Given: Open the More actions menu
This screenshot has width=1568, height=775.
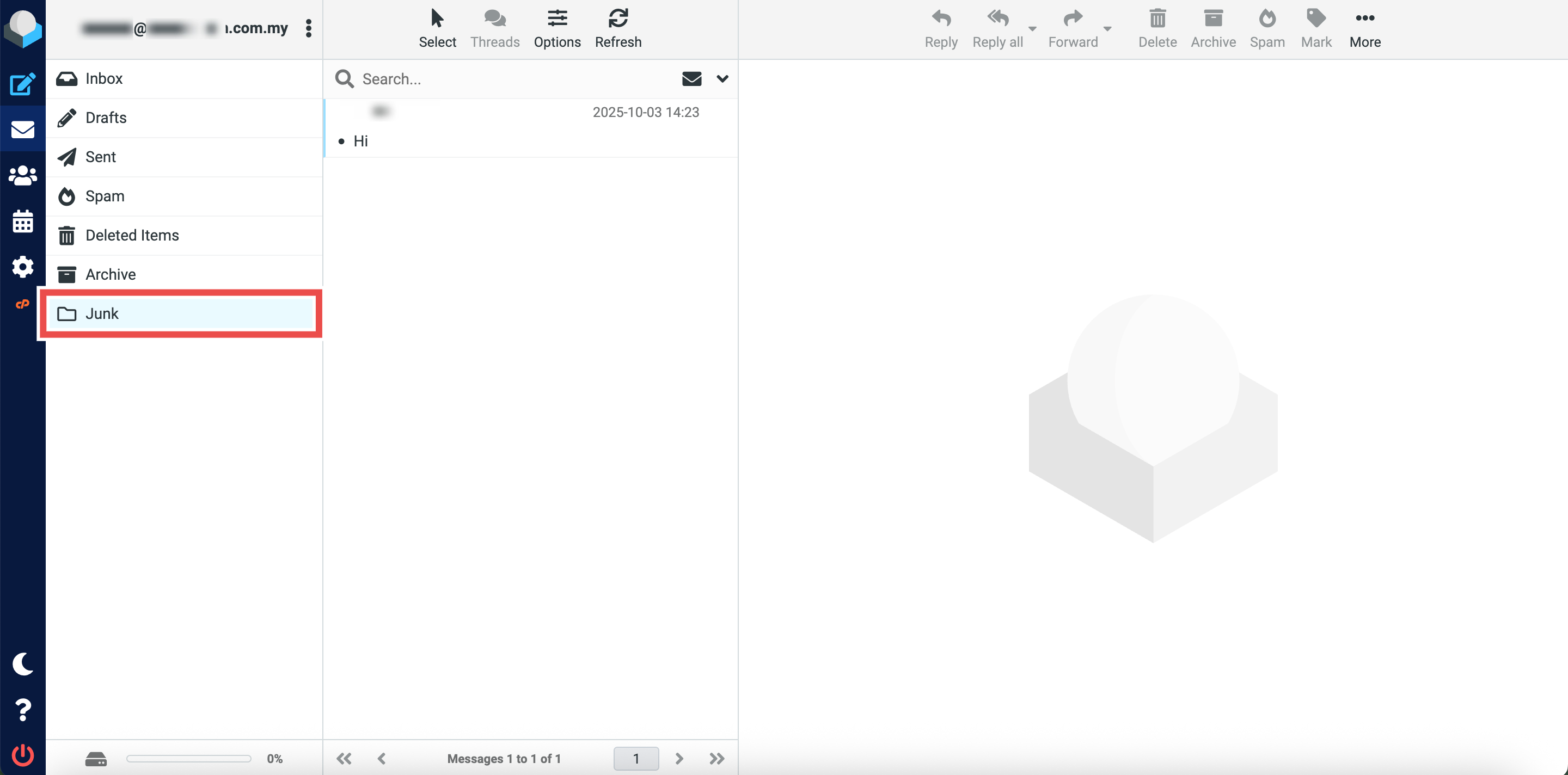Looking at the screenshot, I should (1364, 28).
